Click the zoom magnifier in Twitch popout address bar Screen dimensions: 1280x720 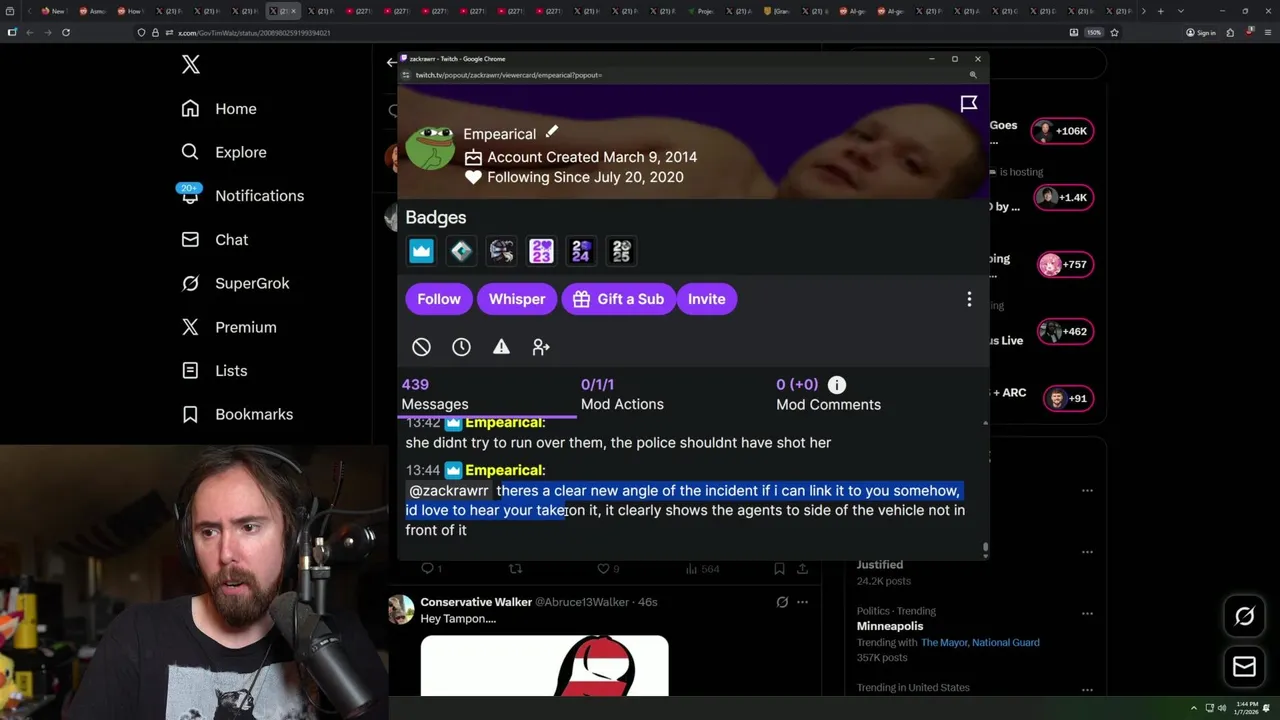point(973,75)
